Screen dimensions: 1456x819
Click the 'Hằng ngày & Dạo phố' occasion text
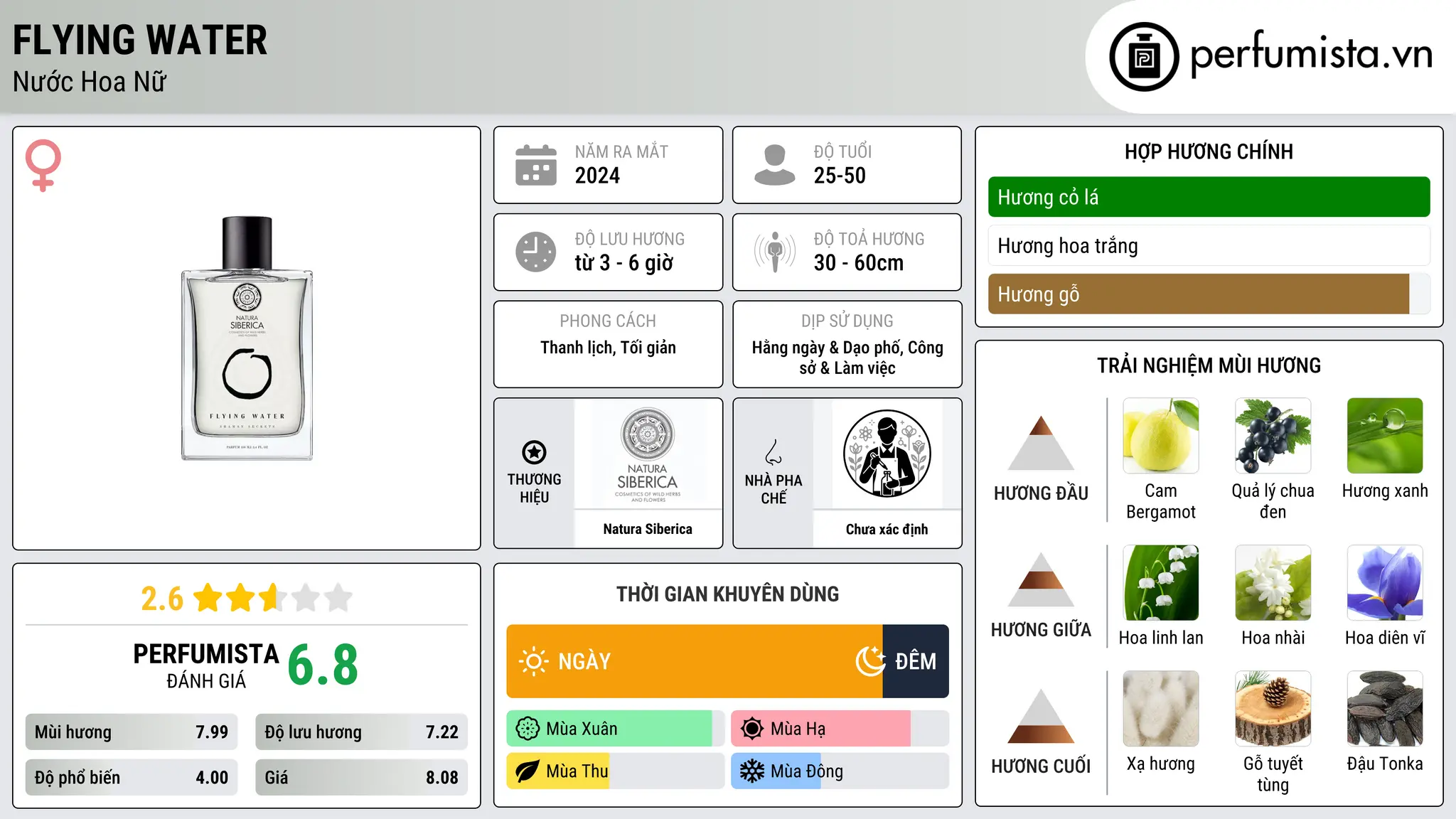(829, 348)
